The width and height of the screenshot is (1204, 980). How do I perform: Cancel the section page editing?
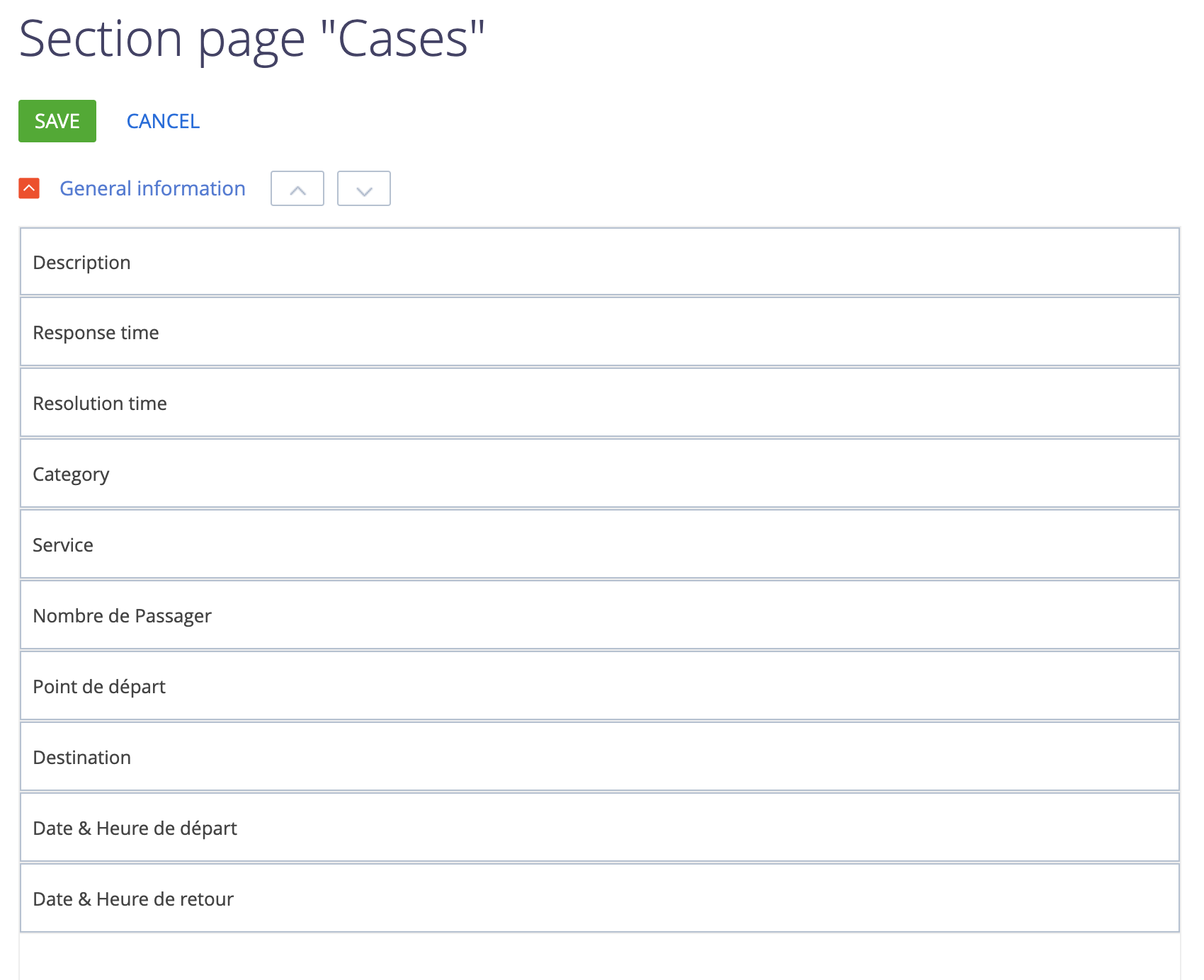click(163, 121)
